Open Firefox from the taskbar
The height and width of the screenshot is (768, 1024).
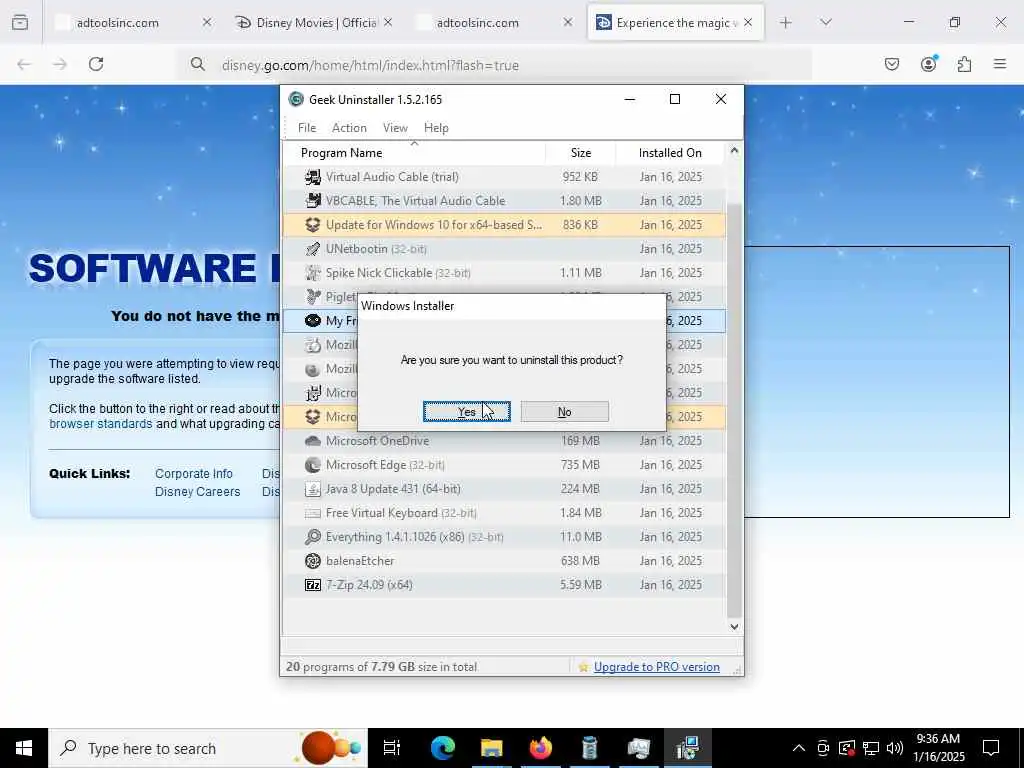[540, 748]
